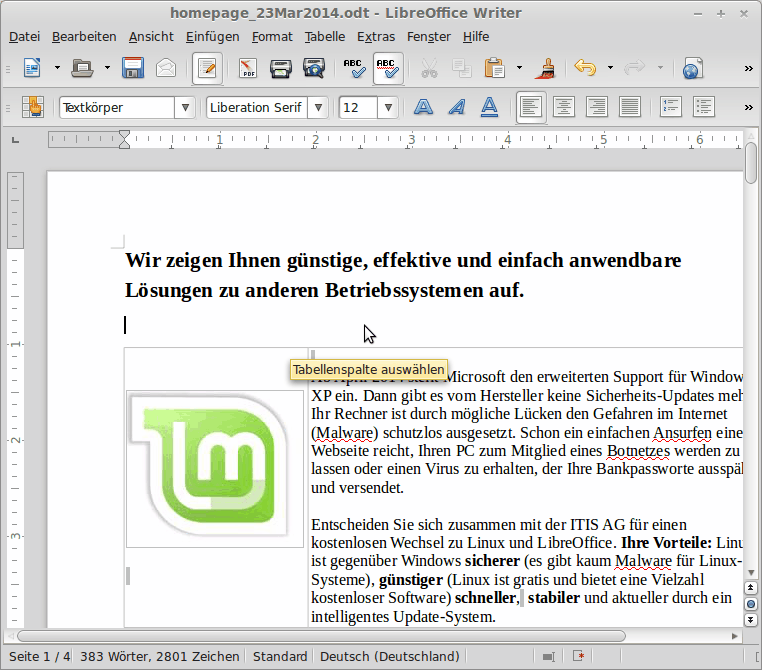Show more standard toolbar buttons chevron
This screenshot has width=762, height=670.
(748, 69)
